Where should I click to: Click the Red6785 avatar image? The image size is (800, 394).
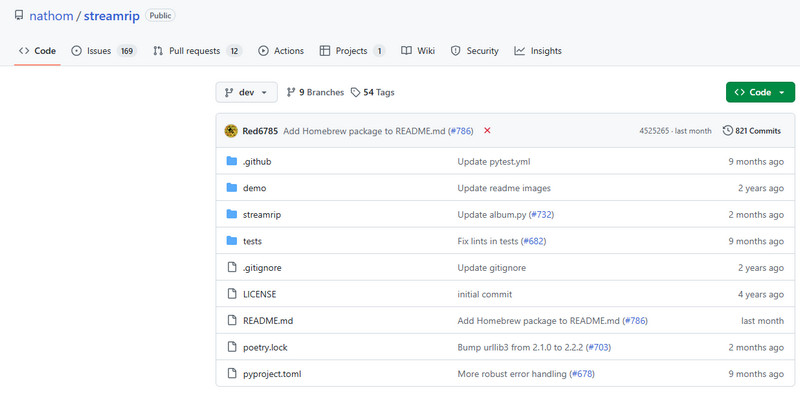pos(231,131)
